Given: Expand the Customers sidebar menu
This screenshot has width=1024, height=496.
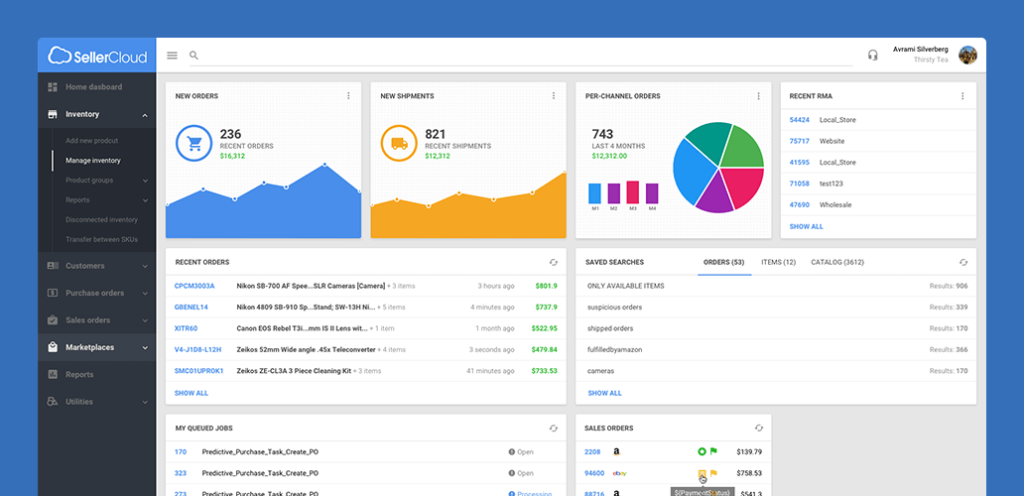Looking at the screenshot, I should tap(145, 266).
